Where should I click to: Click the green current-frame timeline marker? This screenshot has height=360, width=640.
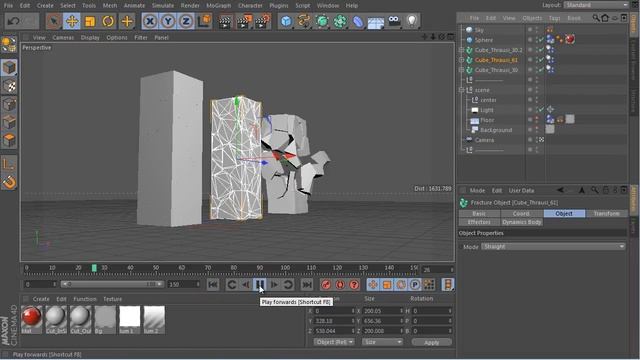[x=94, y=268]
